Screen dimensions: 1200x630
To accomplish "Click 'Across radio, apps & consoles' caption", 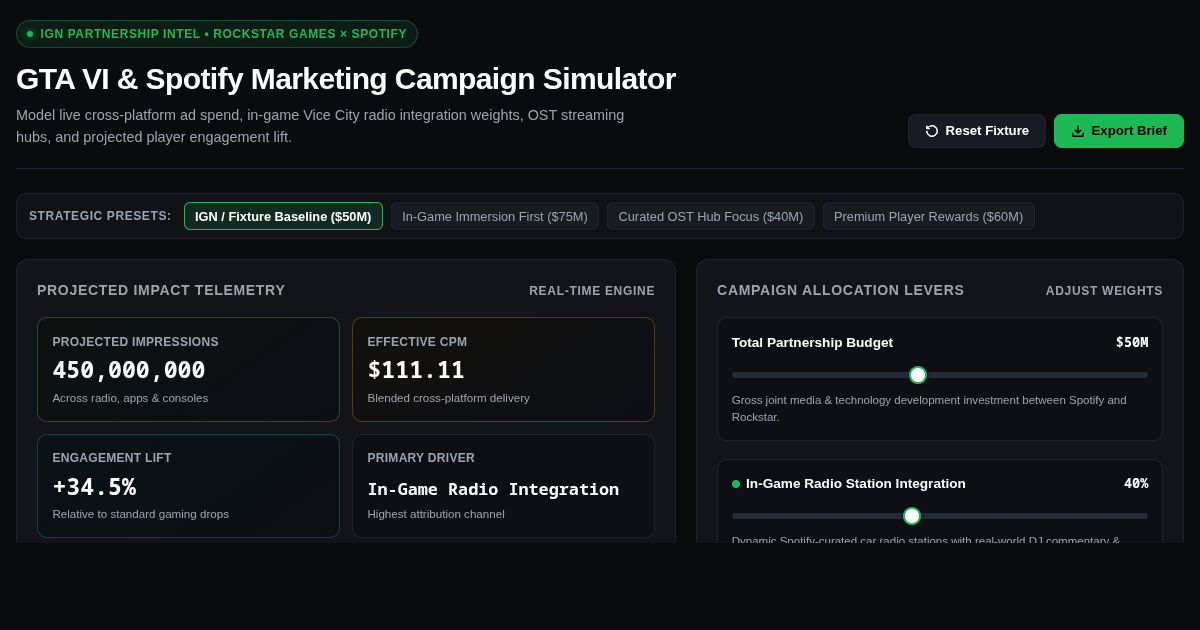I will 130,398.
